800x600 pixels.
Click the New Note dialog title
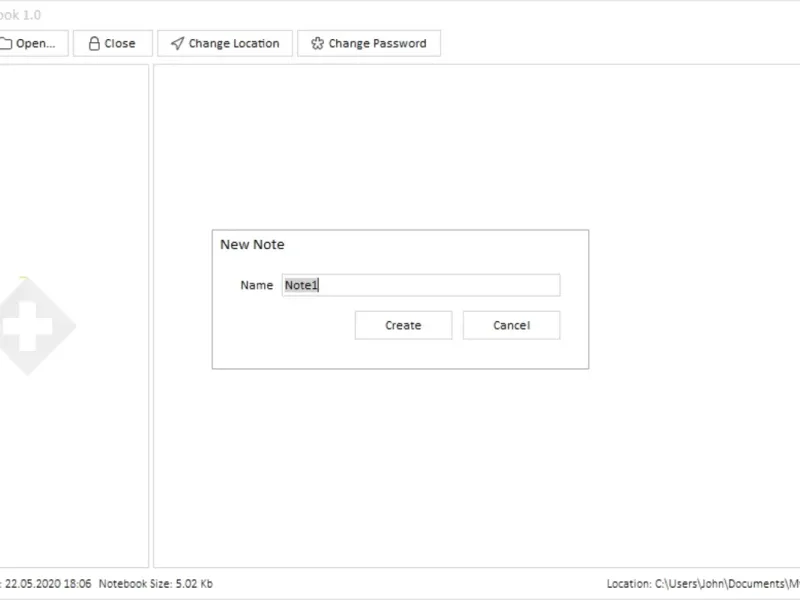tap(252, 245)
